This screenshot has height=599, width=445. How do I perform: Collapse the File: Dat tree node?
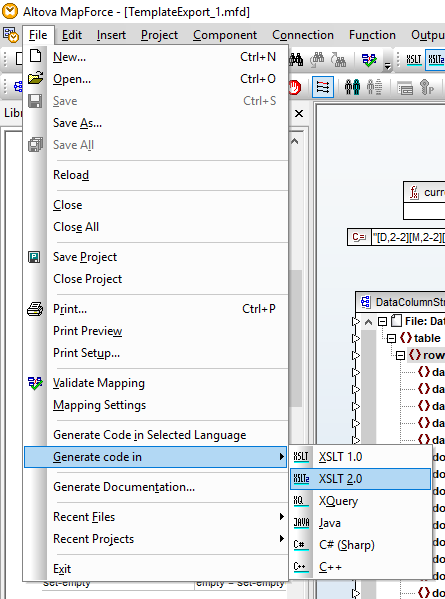click(382, 321)
